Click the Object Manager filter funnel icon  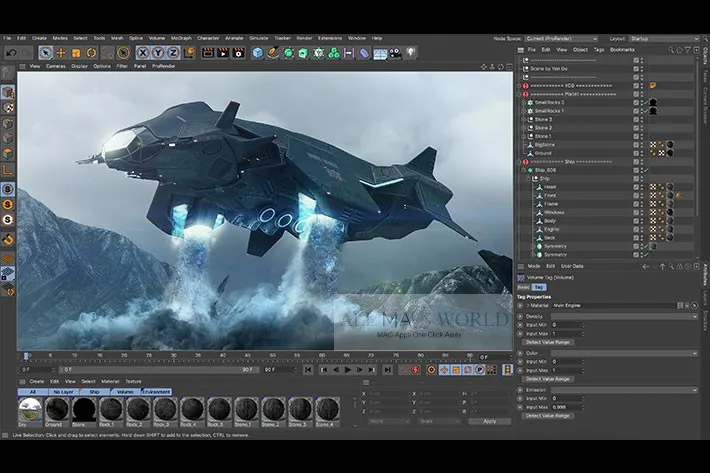tap(687, 50)
